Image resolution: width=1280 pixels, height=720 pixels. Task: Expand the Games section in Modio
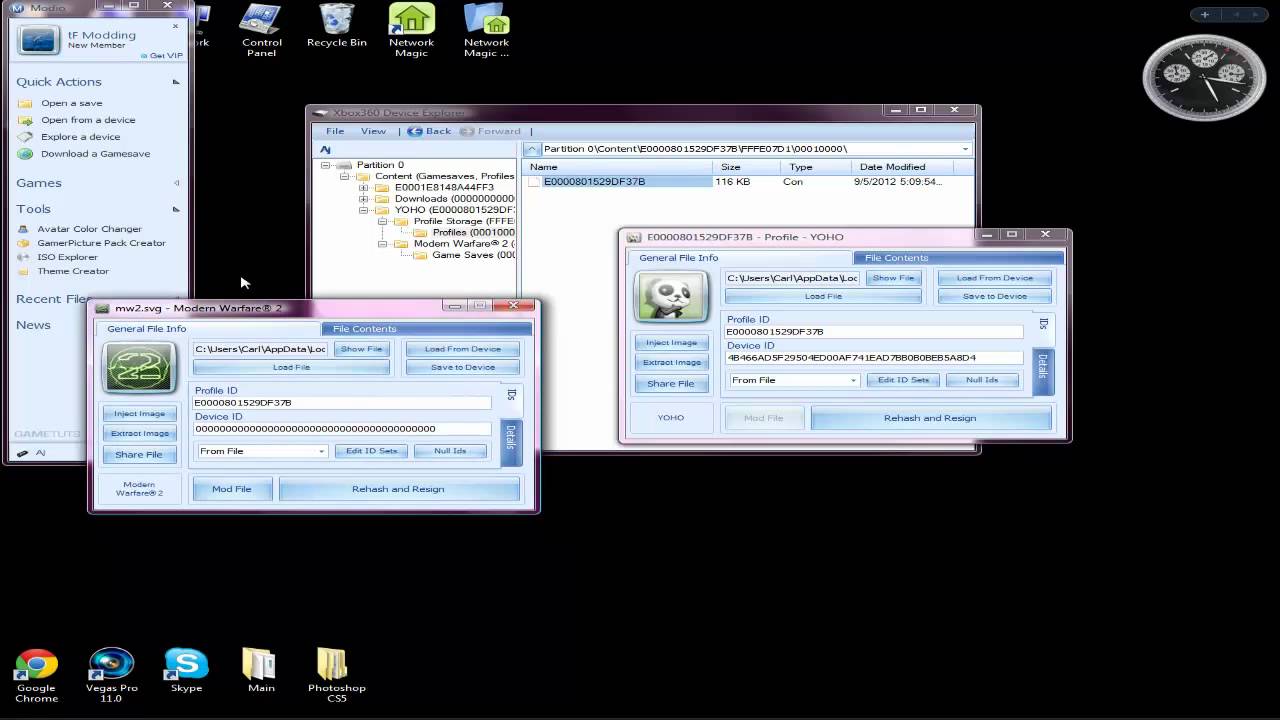(x=176, y=183)
